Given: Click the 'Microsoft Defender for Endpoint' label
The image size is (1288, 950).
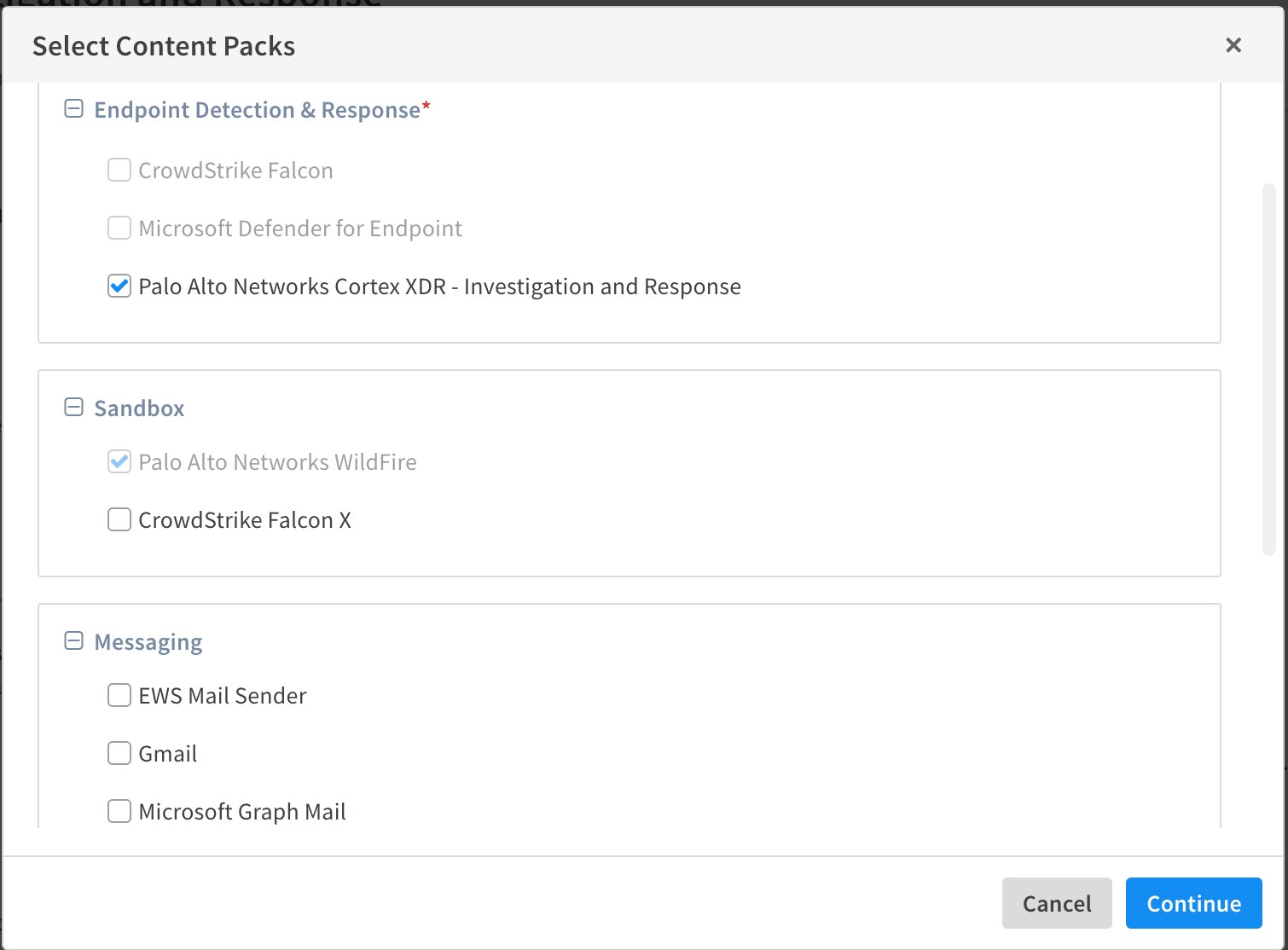Looking at the screenshot, I should tap(300, 229).
